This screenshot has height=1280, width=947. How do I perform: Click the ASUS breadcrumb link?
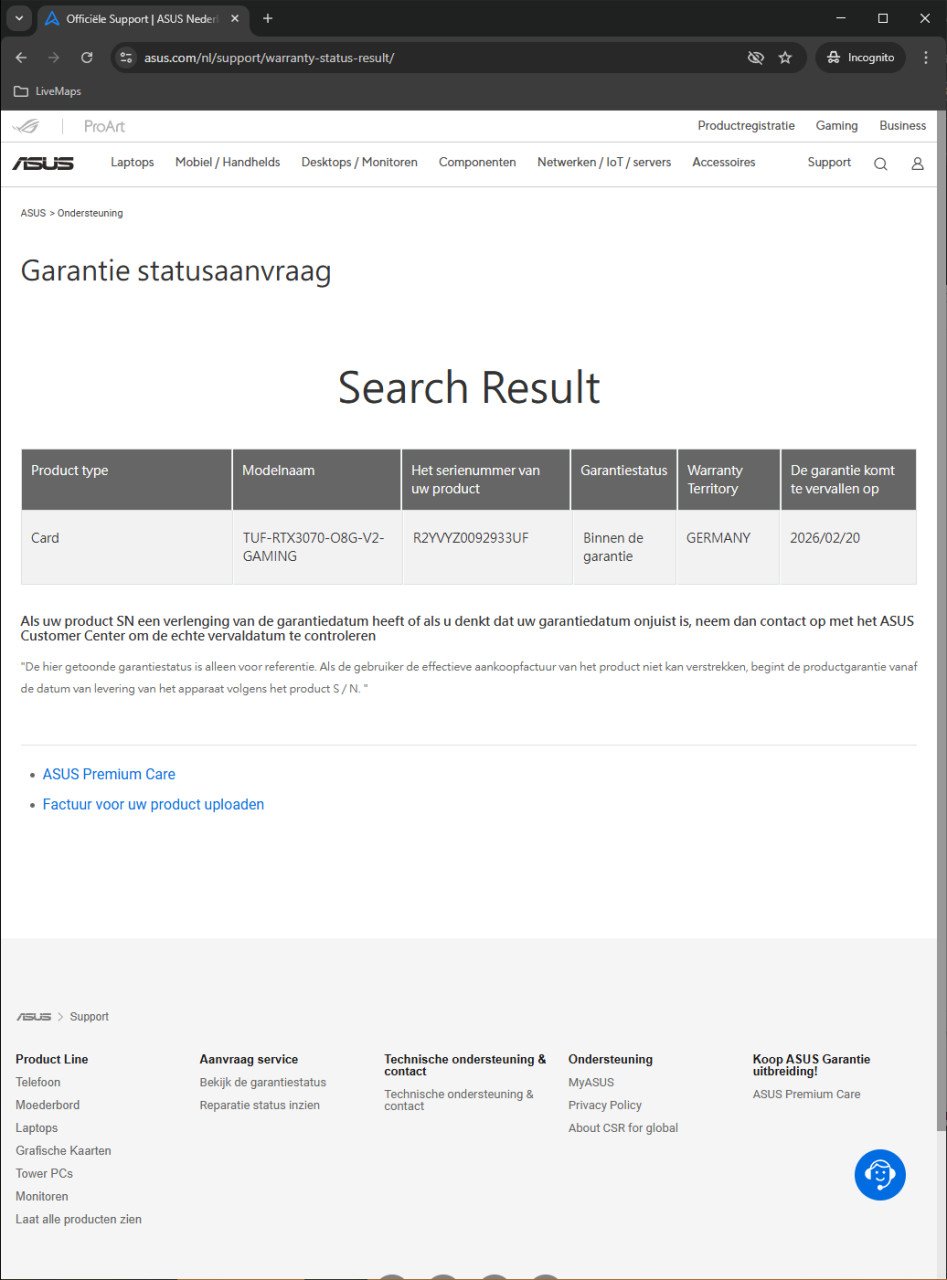pos(33,213)
